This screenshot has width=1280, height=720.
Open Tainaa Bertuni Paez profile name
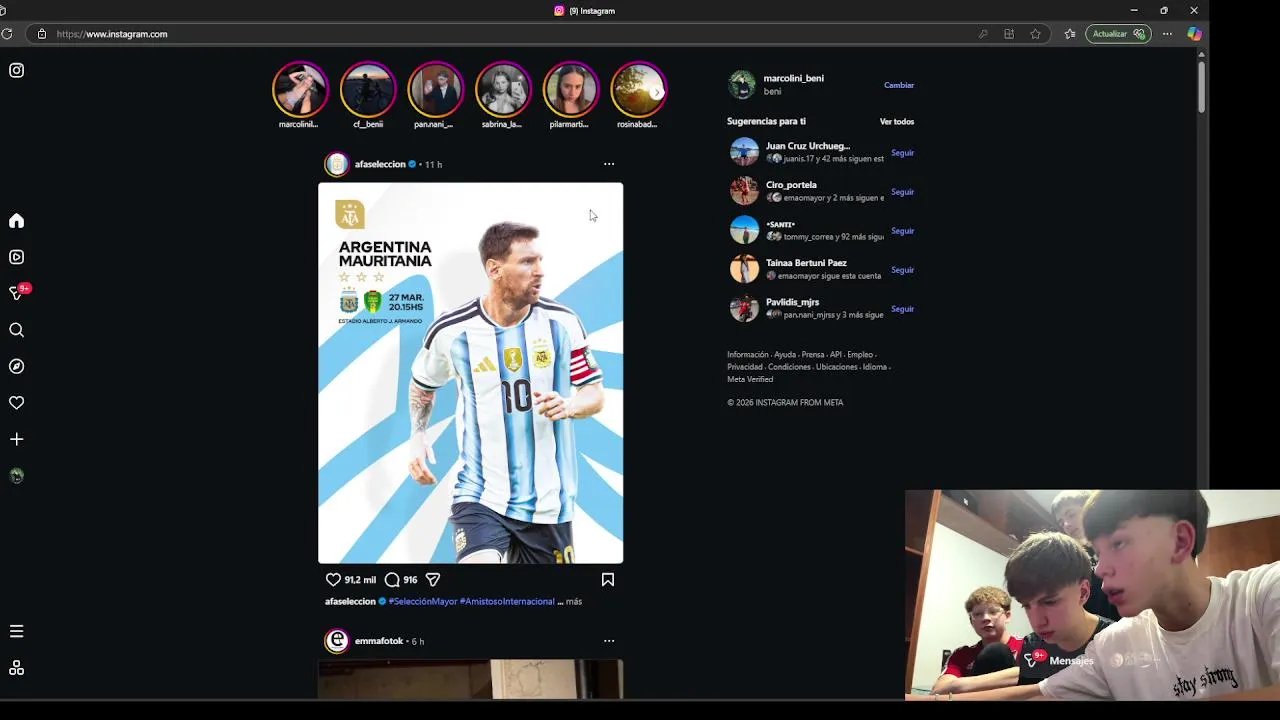click(806, 263)
